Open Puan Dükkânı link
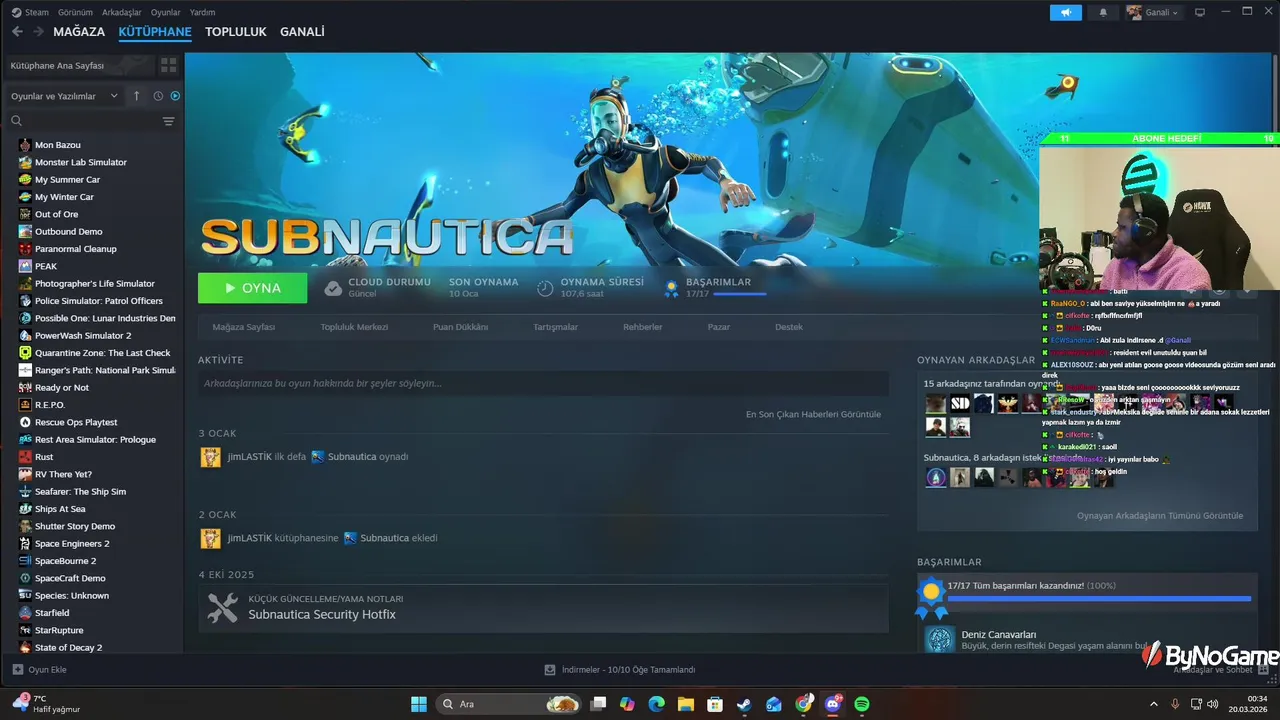The image size is (1280, 720). pos(460,327)
